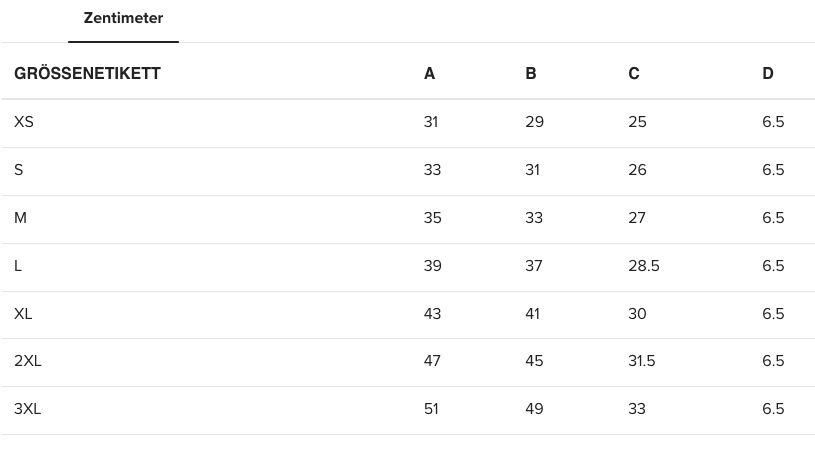
Task: Click value 28.5 in L row
Action: (x=644, y=266)
